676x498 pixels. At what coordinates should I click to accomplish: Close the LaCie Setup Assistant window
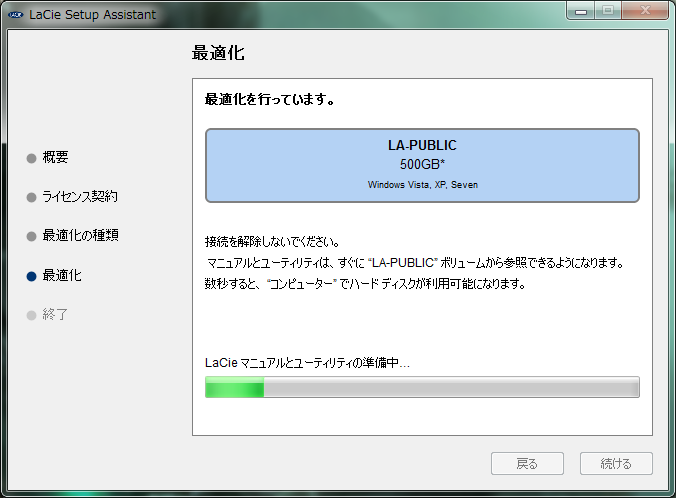point(645,10)
